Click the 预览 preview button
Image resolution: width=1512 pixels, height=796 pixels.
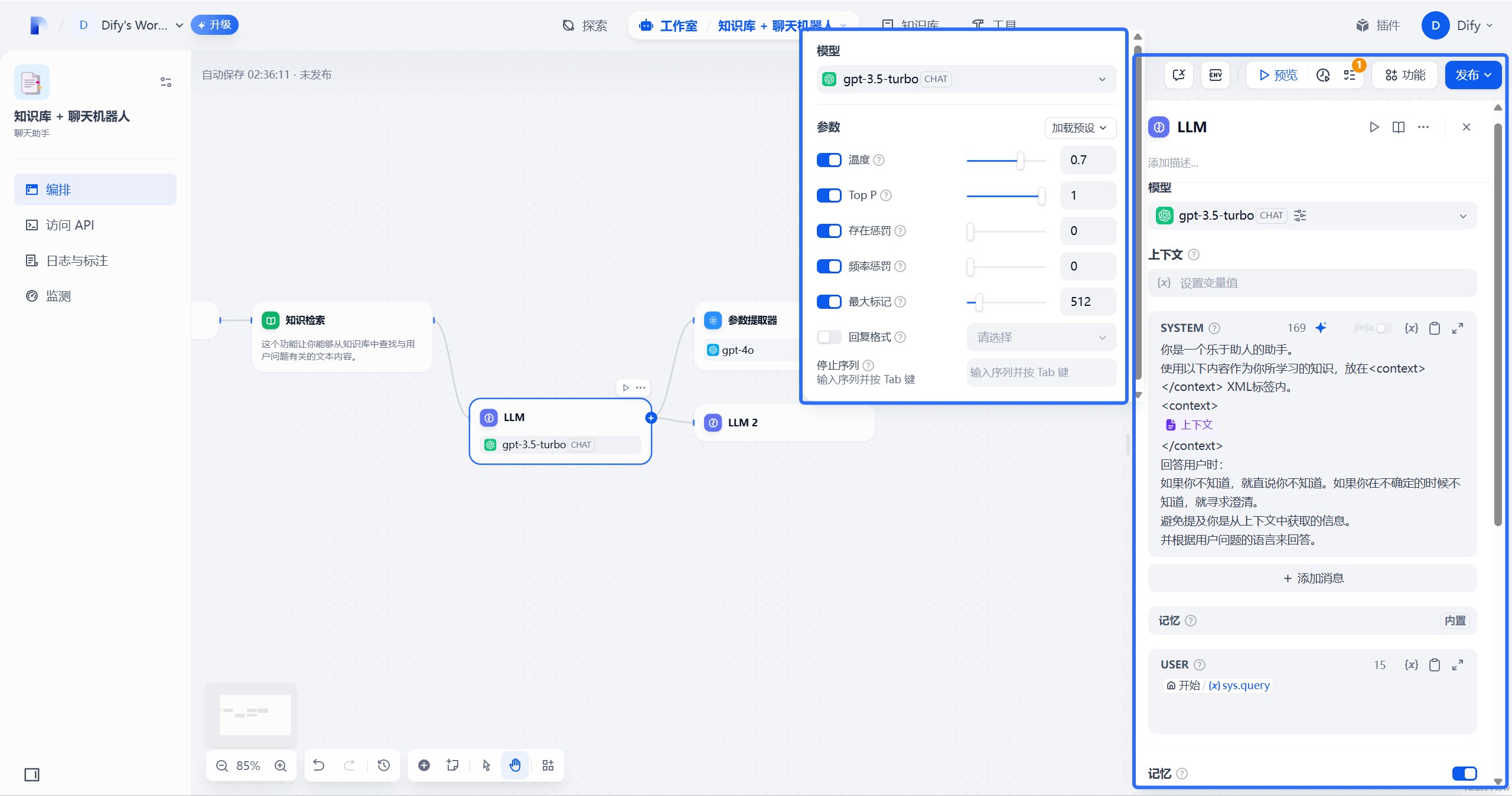pyautogui.click(x=1278, y=75)
